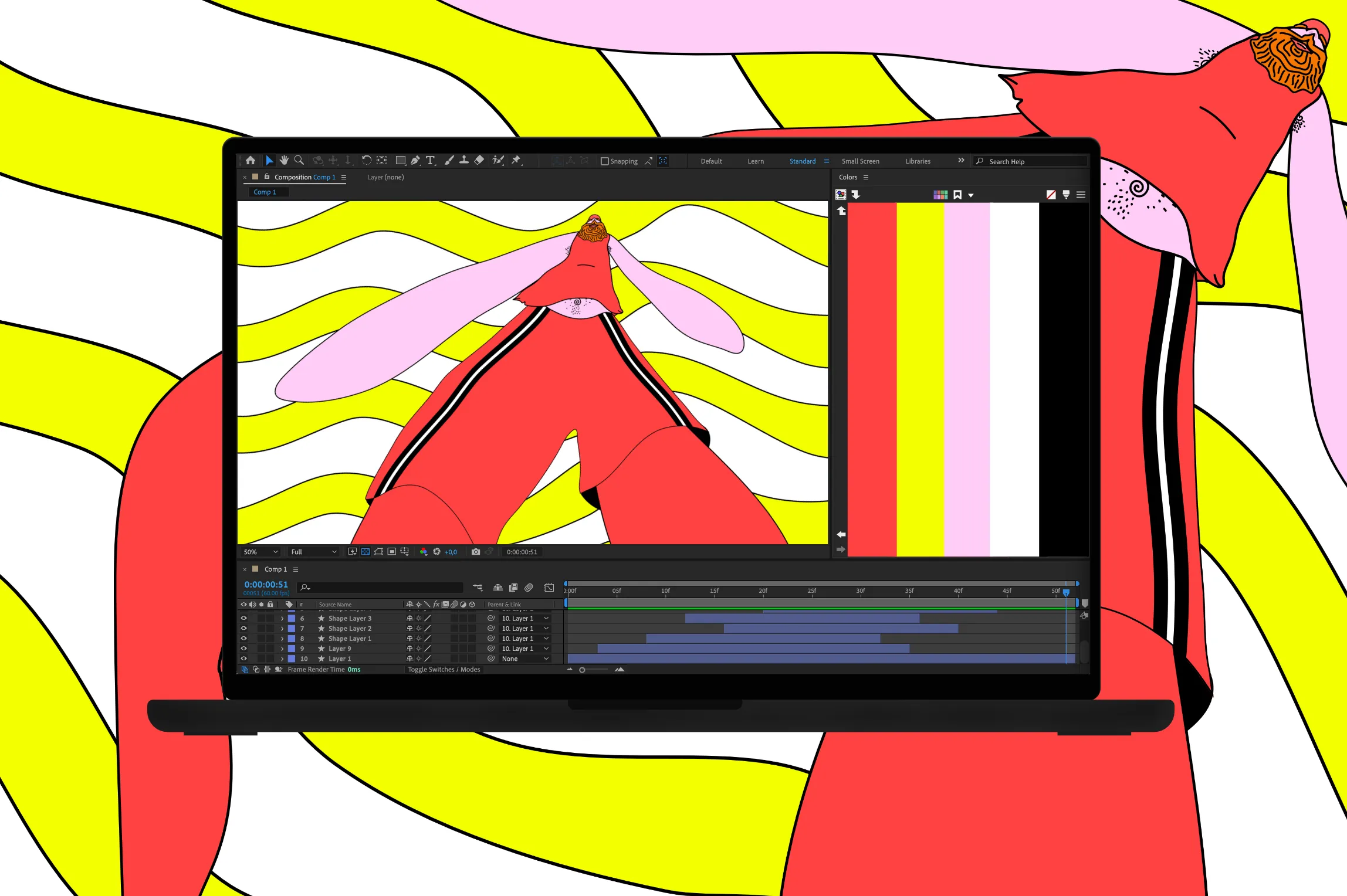The width and height of the screenshot is (1347, 896).
Task: Select the Pen tool in toolbar
Action: (x=415, y=161)
